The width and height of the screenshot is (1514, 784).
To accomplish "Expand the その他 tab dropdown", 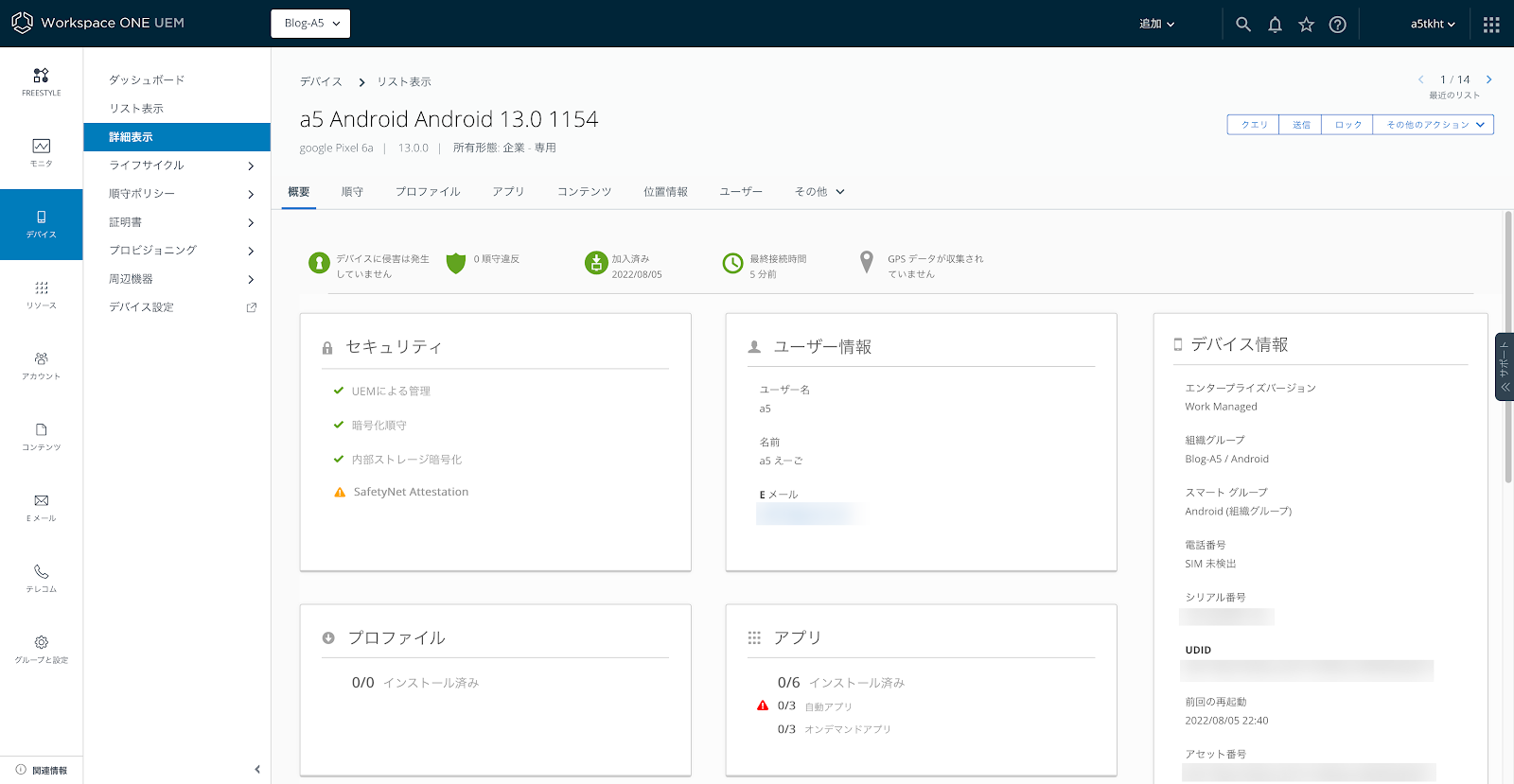I will [819, 192].
